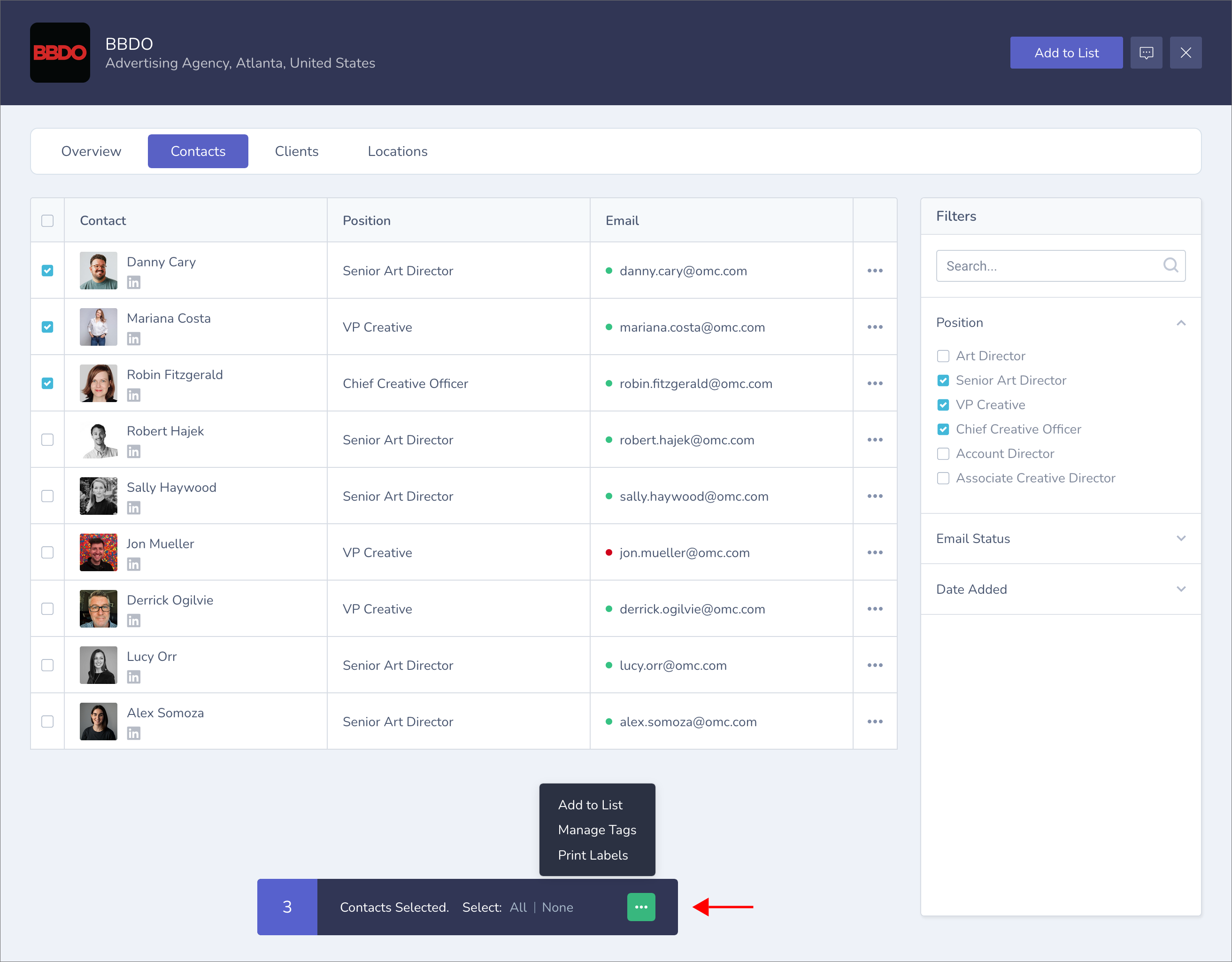Expand the Email Status filter section
The width and height of the screenshot is (1232, 962).
[1181, 538]
